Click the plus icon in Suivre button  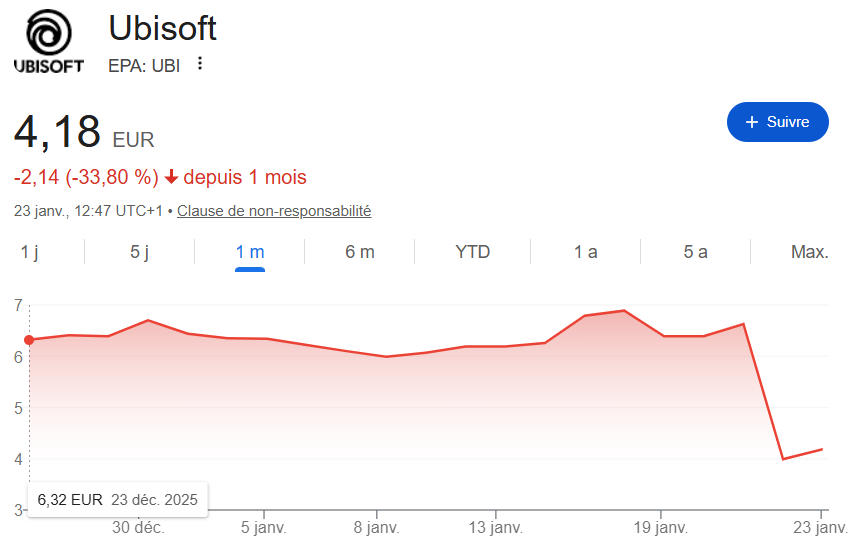(752, 122)
